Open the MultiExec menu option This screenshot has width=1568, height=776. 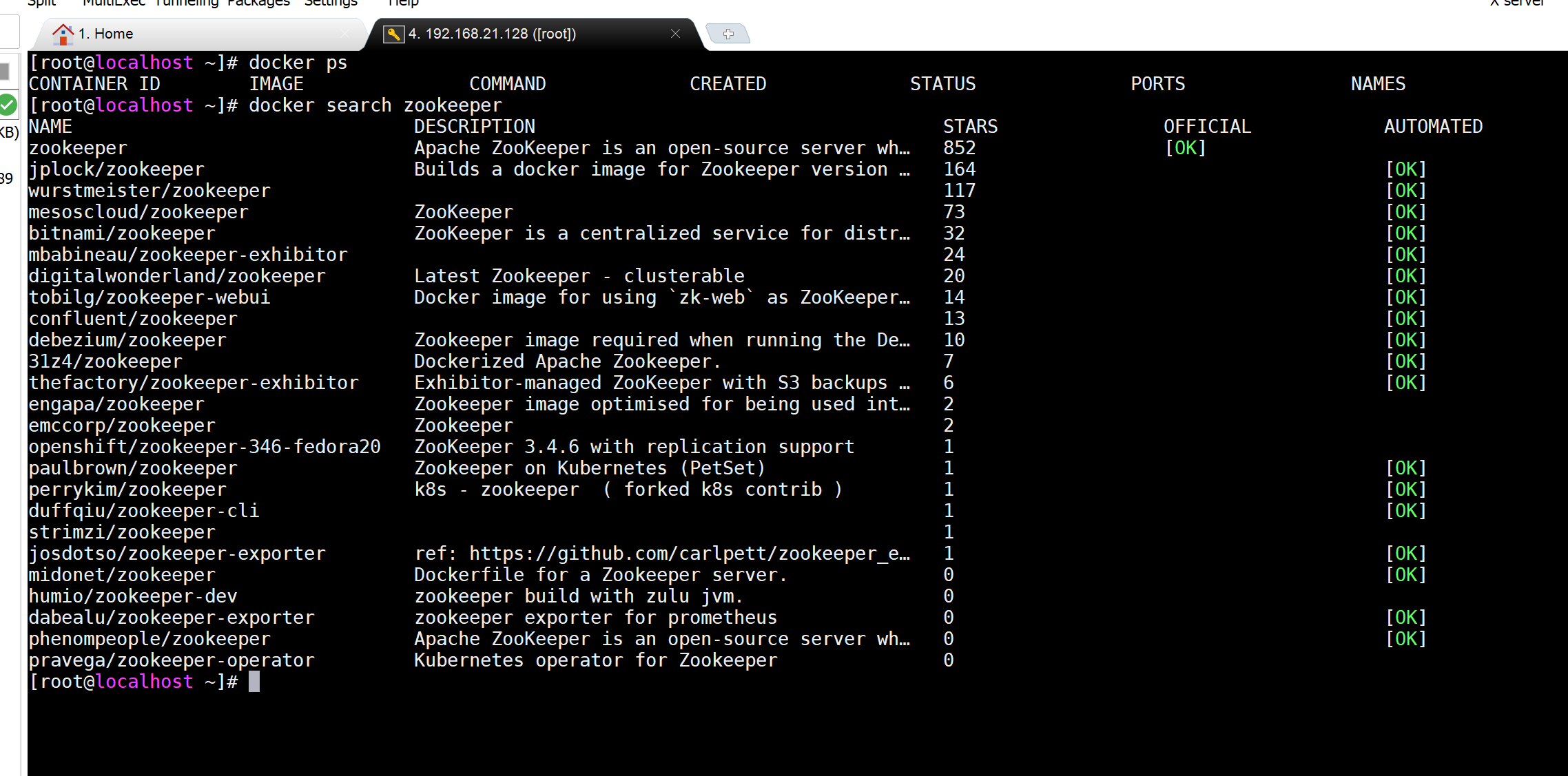click(x=114, y=4)
